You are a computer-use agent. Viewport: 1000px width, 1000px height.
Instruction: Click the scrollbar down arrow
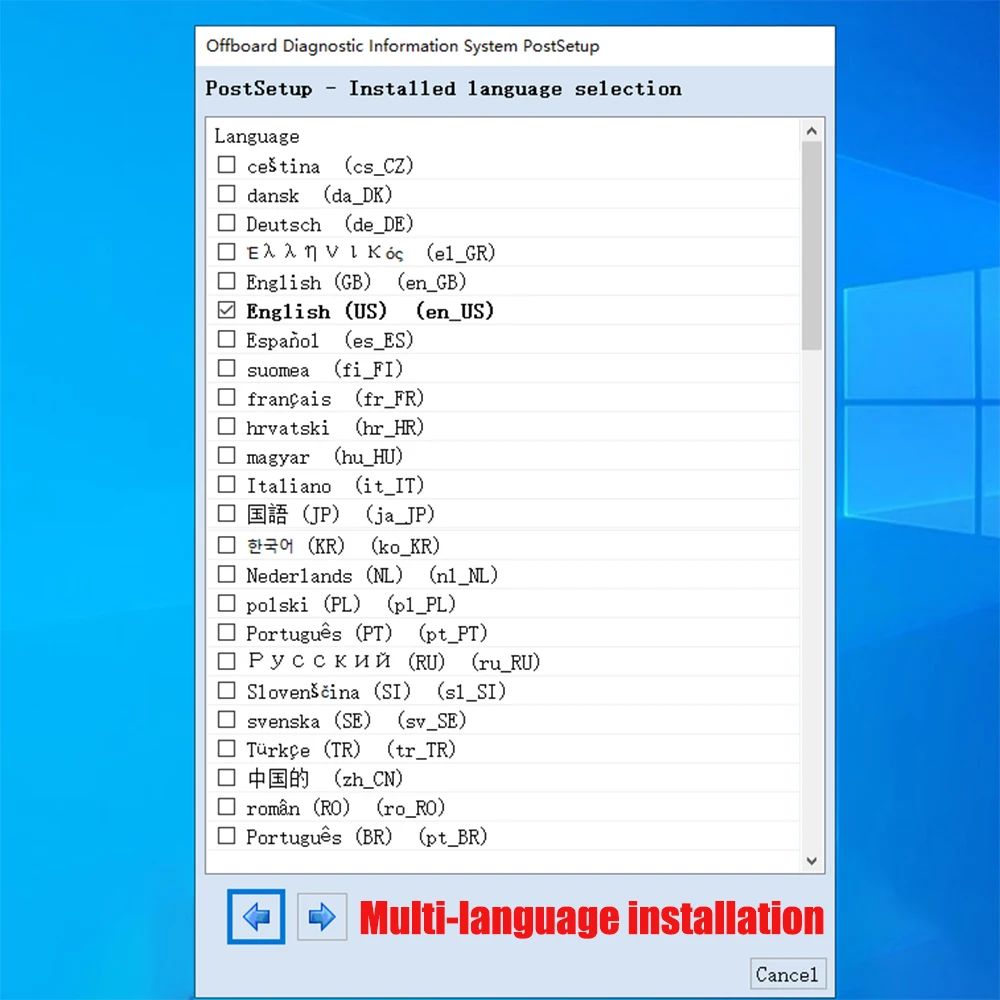812,860
